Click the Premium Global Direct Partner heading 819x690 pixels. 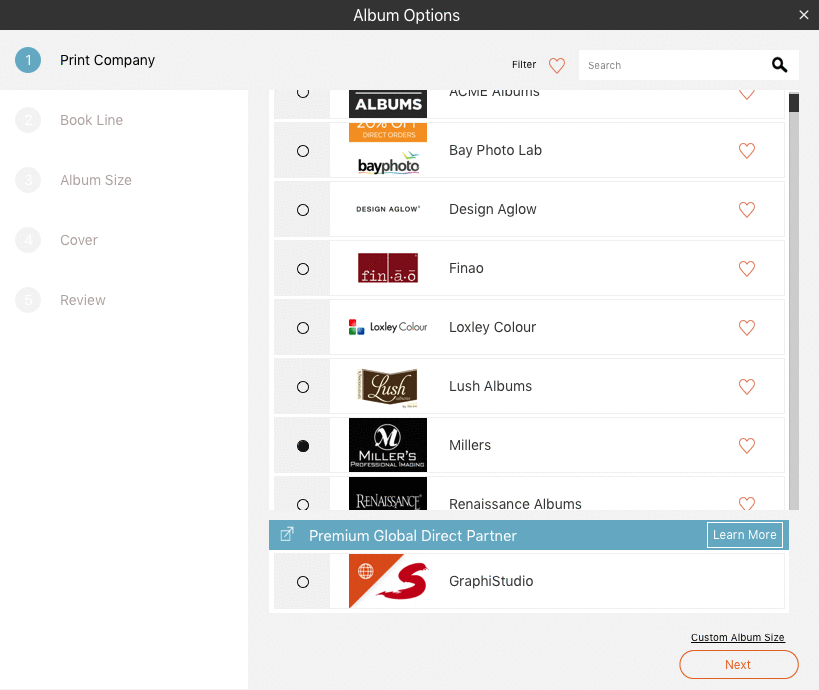(413, 535)
